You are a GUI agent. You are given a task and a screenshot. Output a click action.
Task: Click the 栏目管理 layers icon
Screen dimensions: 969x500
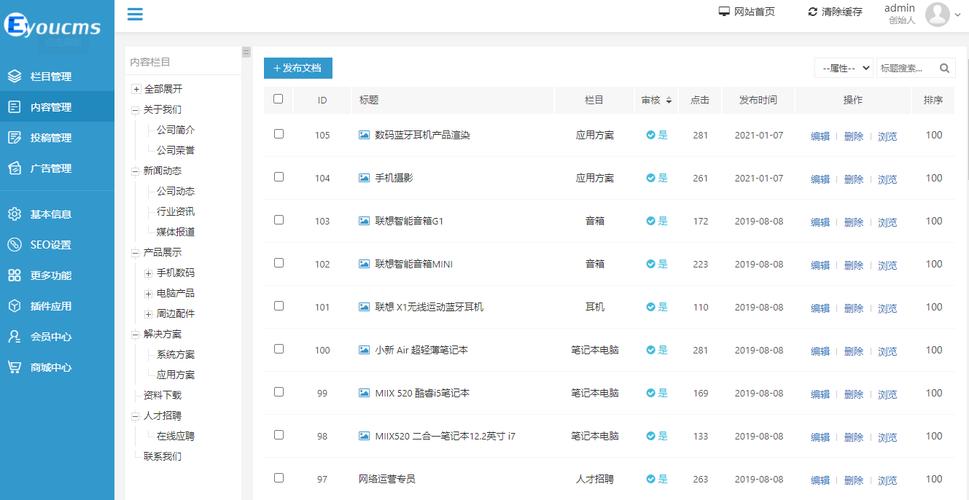14,77
